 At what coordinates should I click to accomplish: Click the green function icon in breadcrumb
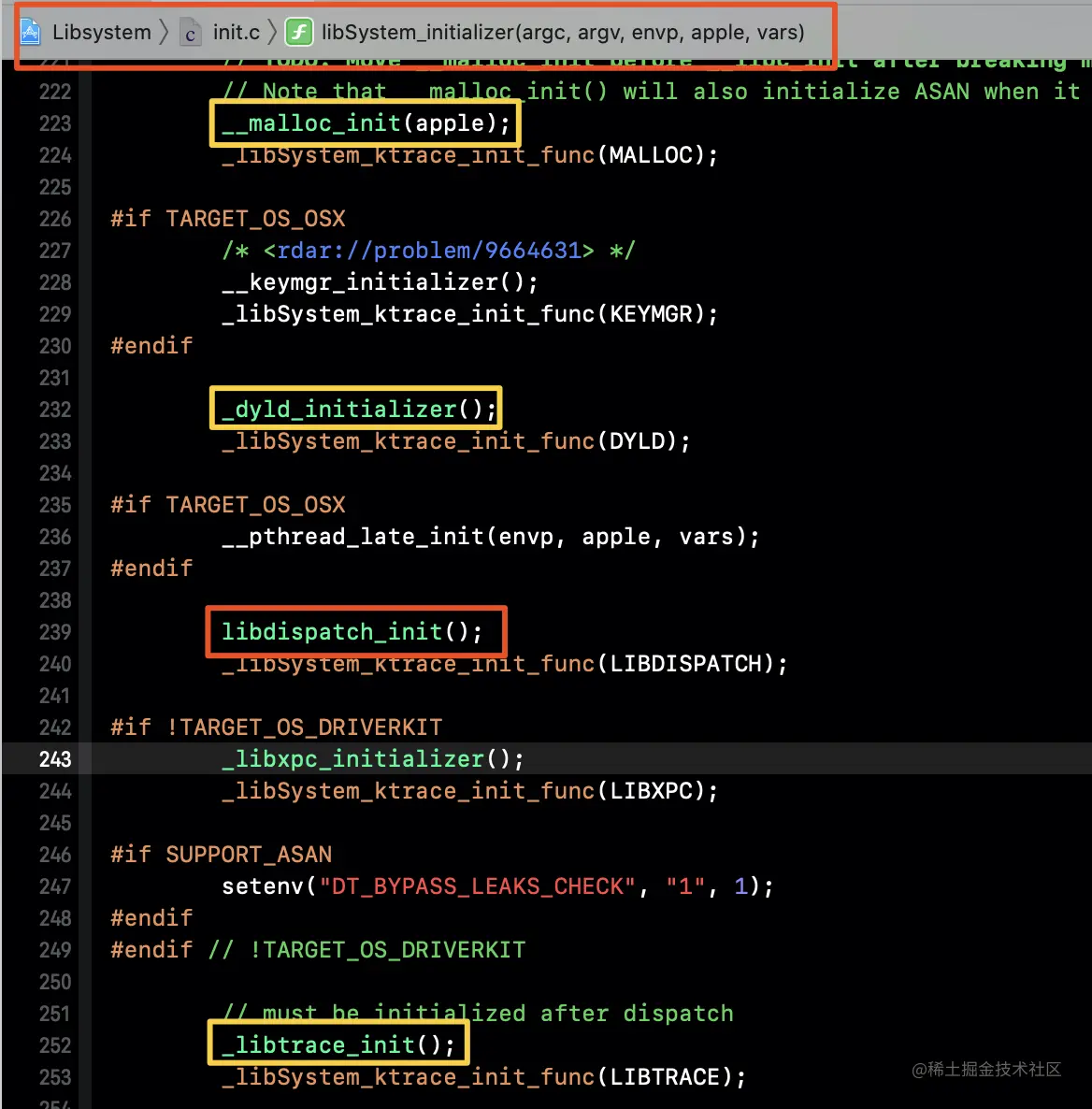pos(299,32)
